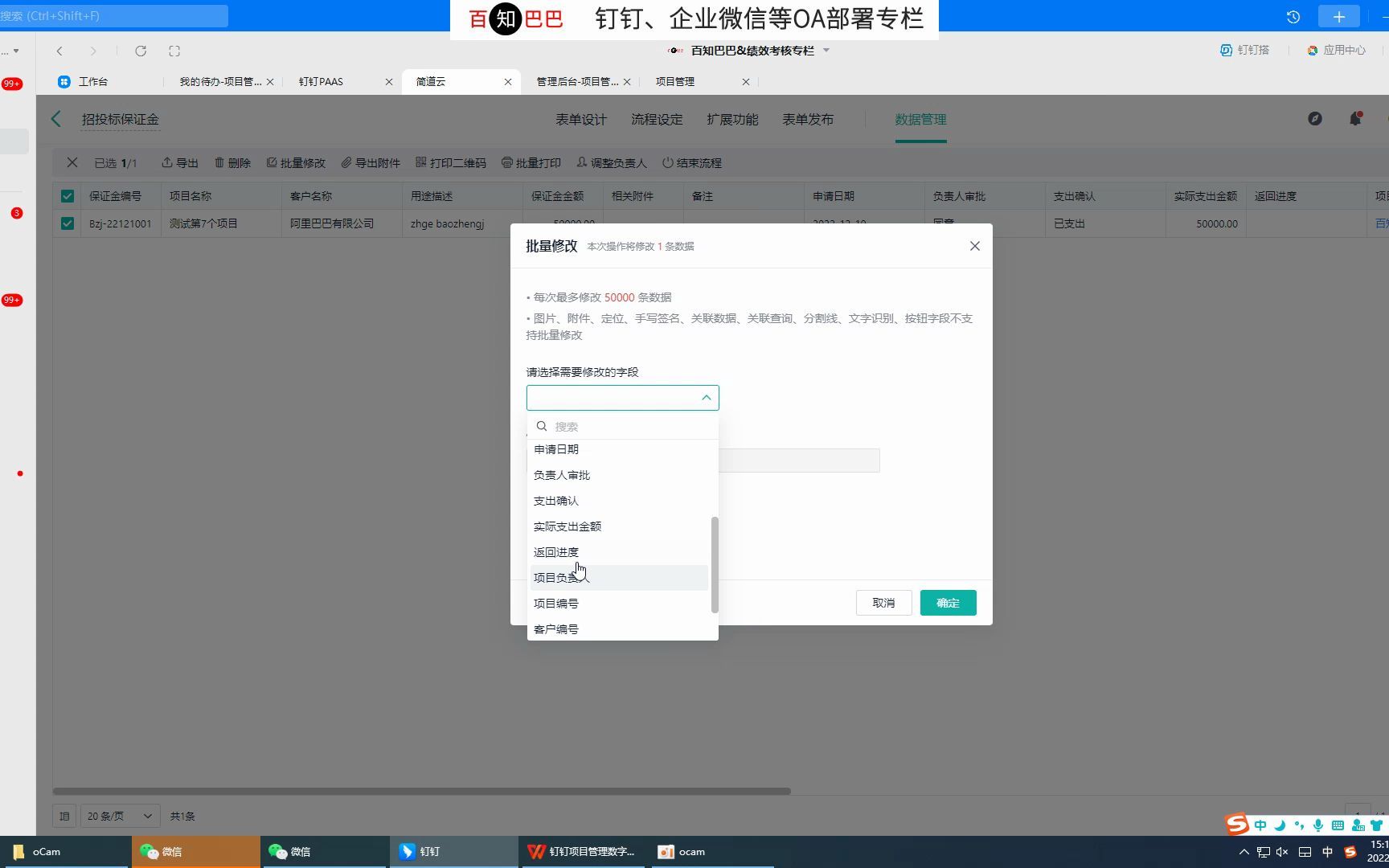Click the 取消 button
Viewport: 1389px width, 868px height.
click(x=883, y=603)
